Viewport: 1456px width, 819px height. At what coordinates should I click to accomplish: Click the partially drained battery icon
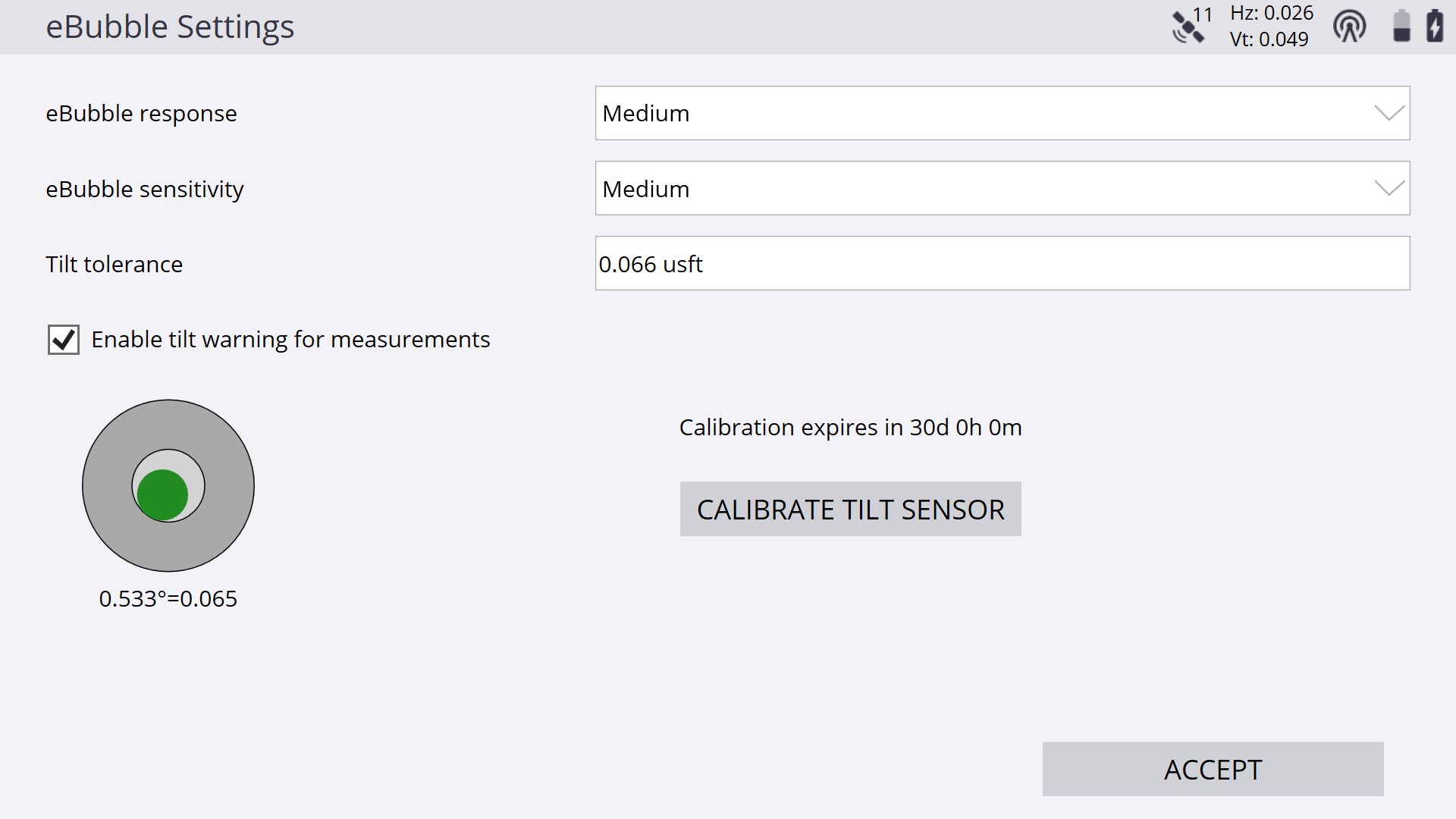click(1402, 26)
